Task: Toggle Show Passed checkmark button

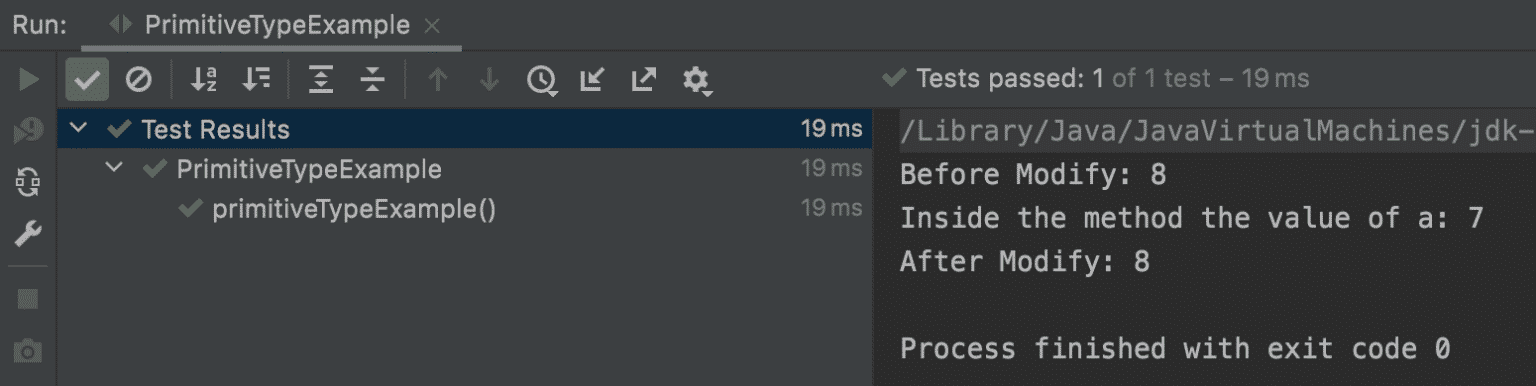Action: tap(87, 79)
